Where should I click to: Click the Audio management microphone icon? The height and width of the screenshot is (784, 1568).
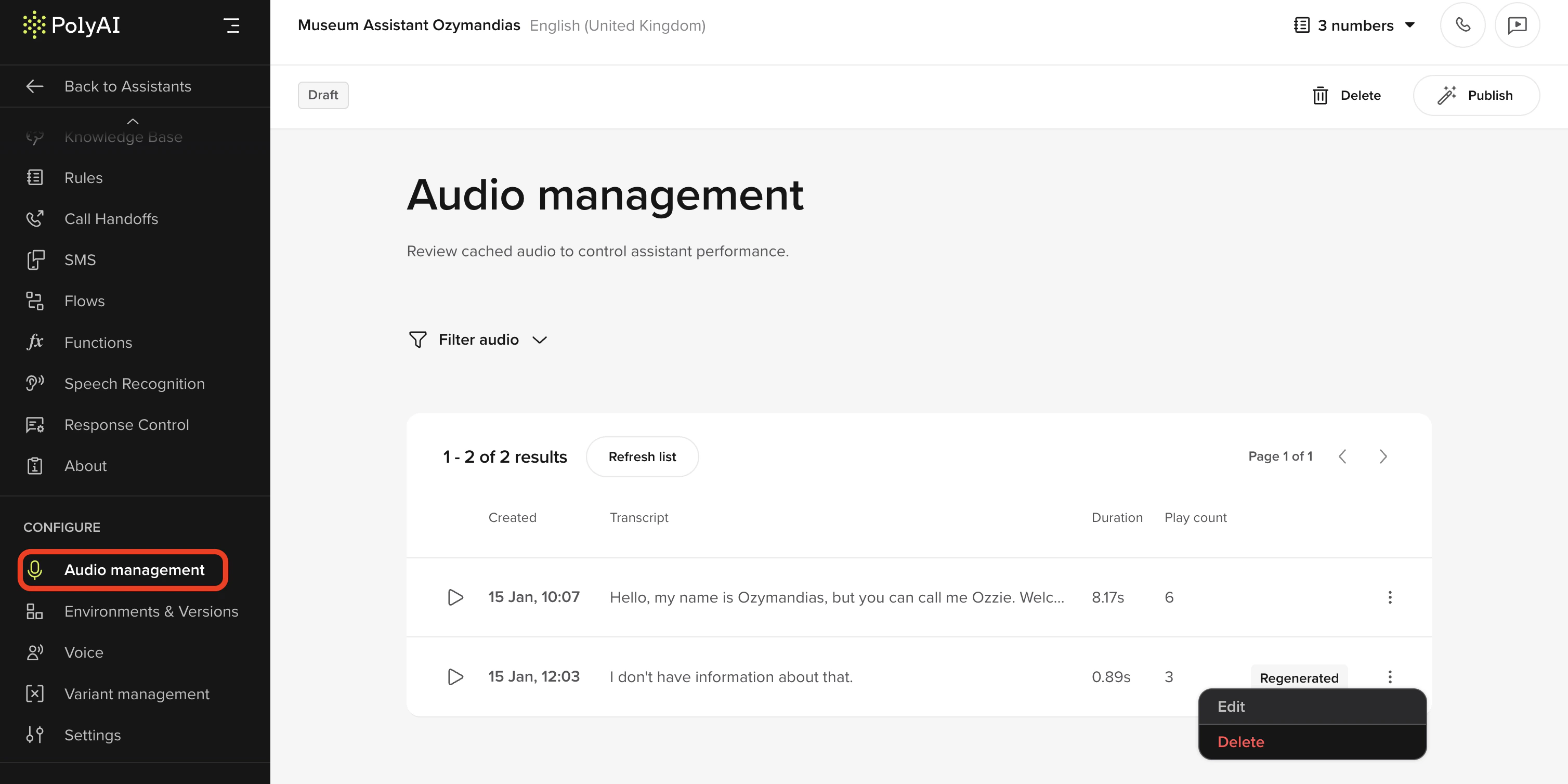pos(35,570)
